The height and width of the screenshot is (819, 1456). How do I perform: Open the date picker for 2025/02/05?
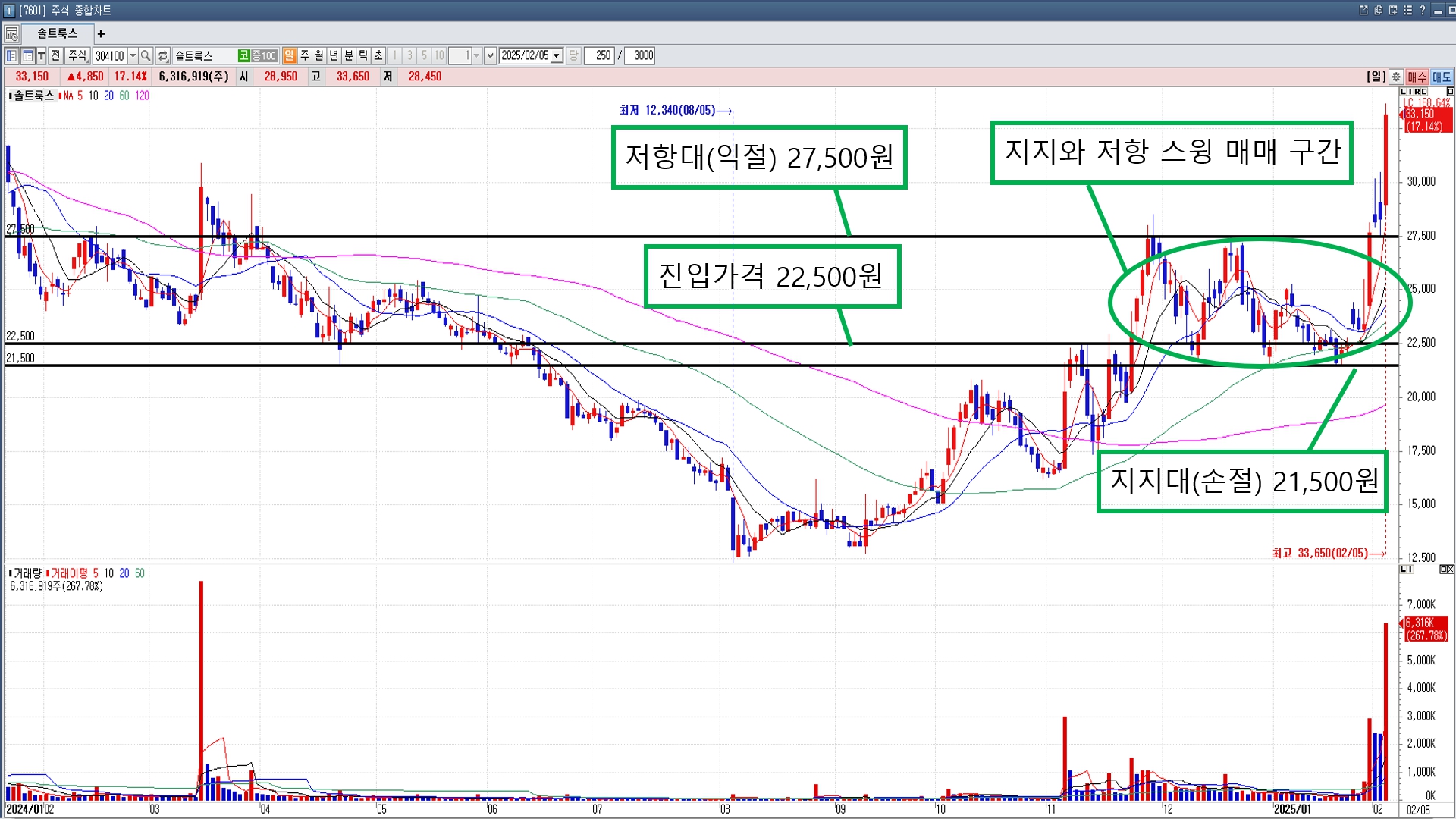(556, 55)
